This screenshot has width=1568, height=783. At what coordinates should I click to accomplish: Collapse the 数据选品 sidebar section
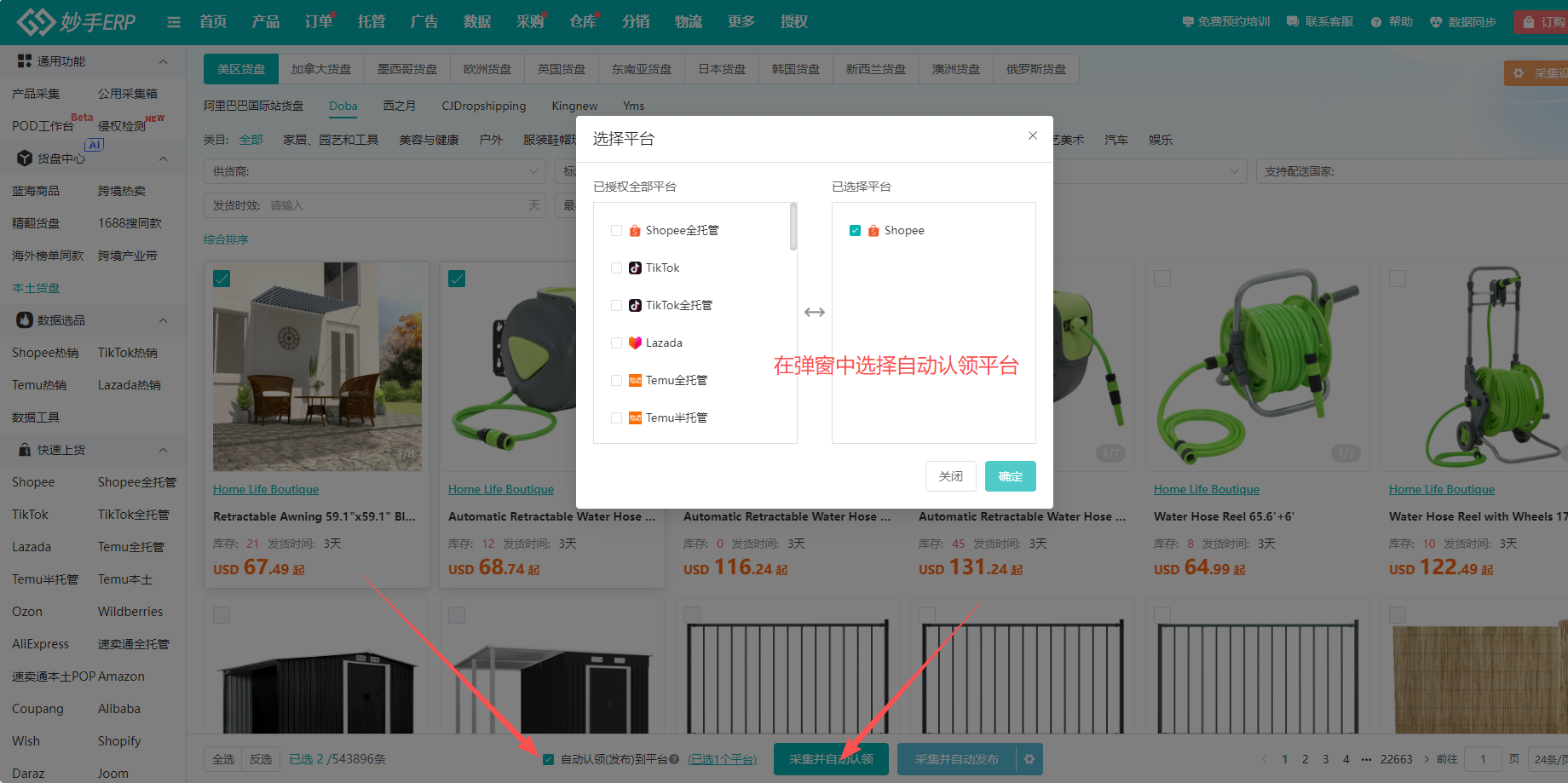pos(163,320)
